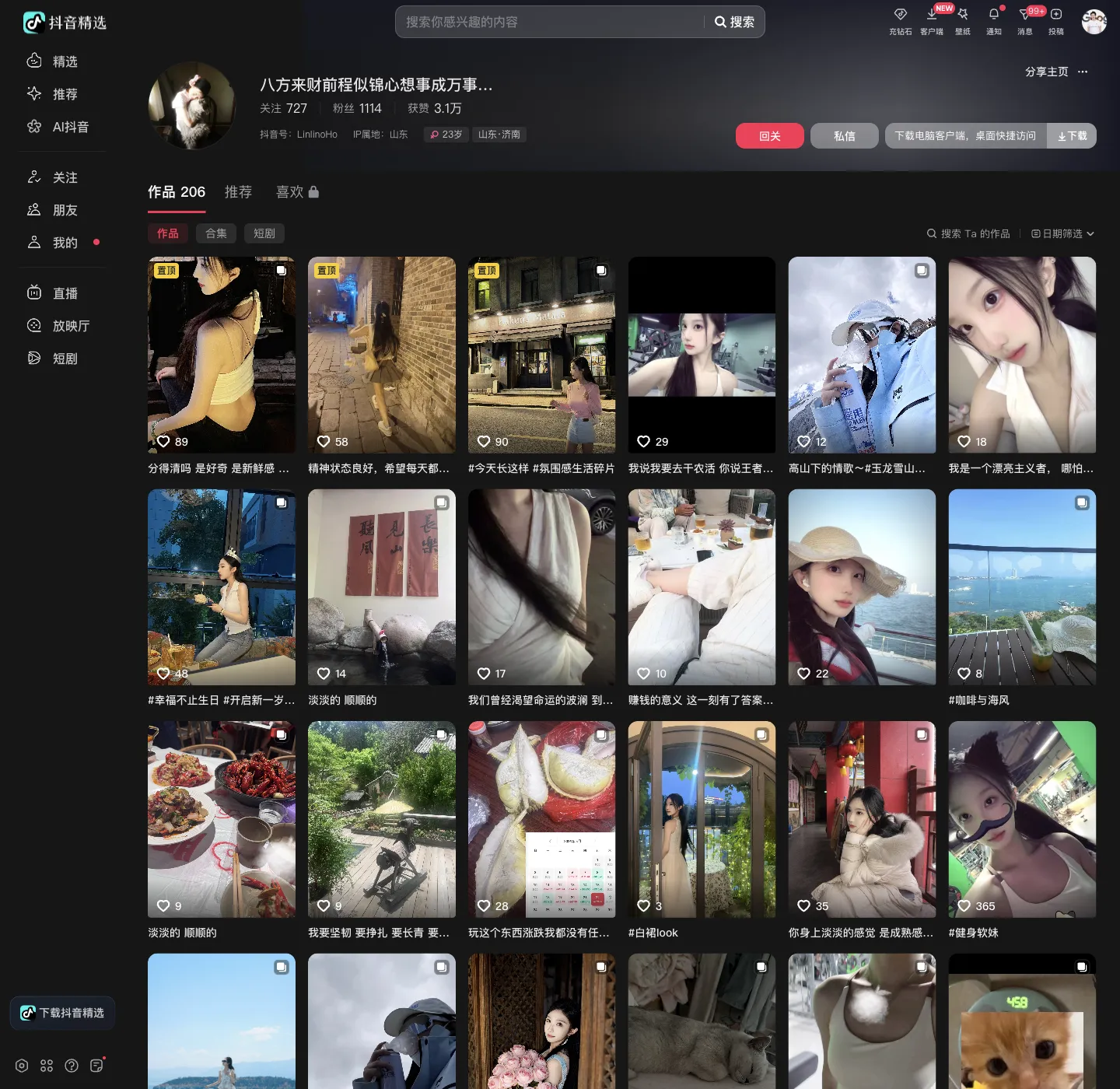The width and height of the screenshot is (1120, 1089).
Task: Open the account avatar in top bar
Action: [x=1094, y=22]
